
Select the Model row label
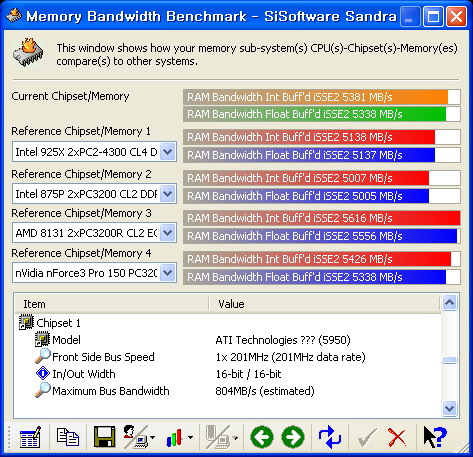[66, 340]
